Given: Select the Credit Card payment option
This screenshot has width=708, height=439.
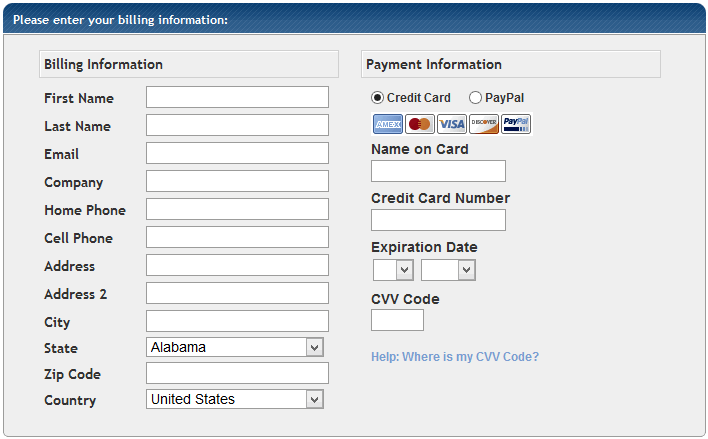Looking at the screenshot, I should click(x=377, y=98).
